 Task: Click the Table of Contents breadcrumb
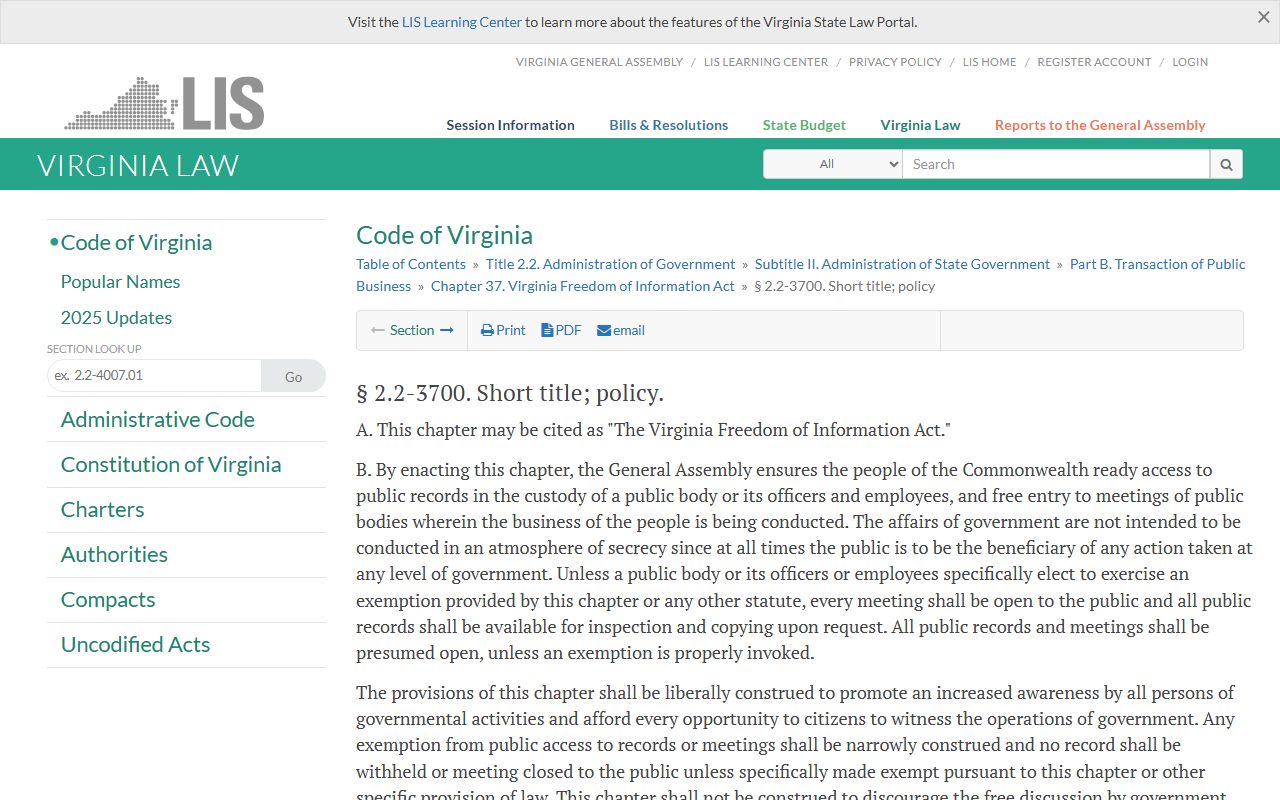click(x=411, y=264)
